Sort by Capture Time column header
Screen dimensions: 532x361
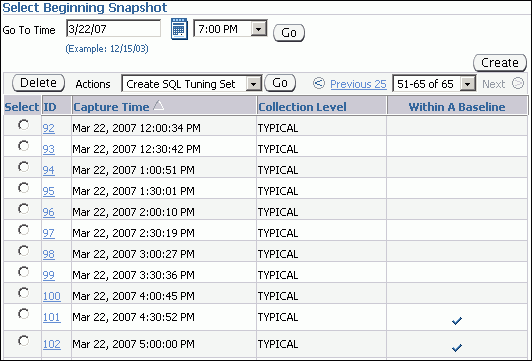pyautogui.click(x=111, y=107)
